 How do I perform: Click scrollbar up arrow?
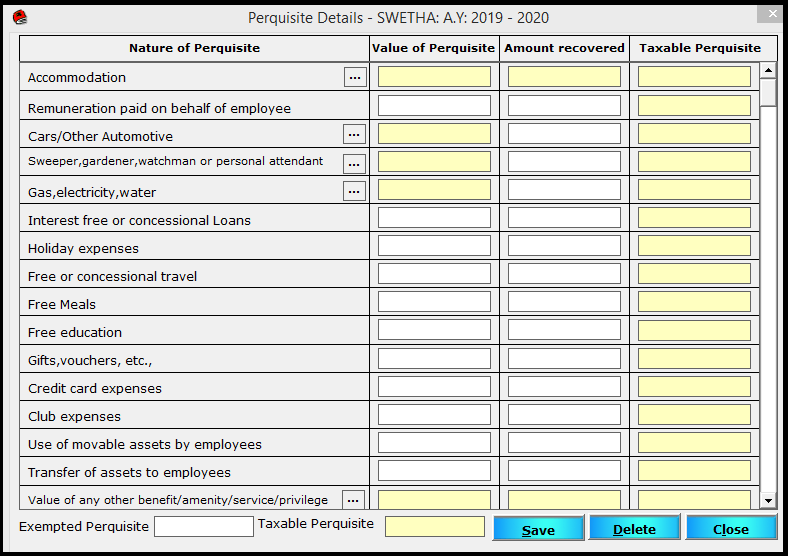tap(768, 70)
